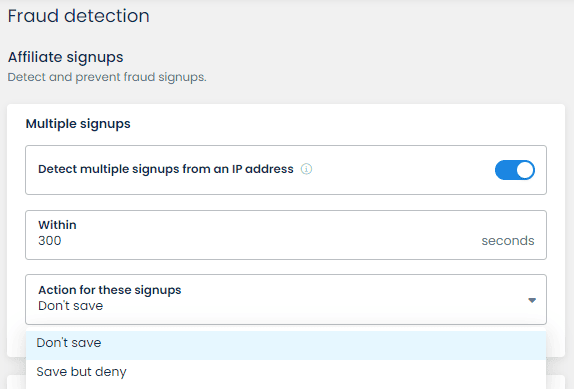Click the white knob of the blue switch

click(x=525, y=170)
